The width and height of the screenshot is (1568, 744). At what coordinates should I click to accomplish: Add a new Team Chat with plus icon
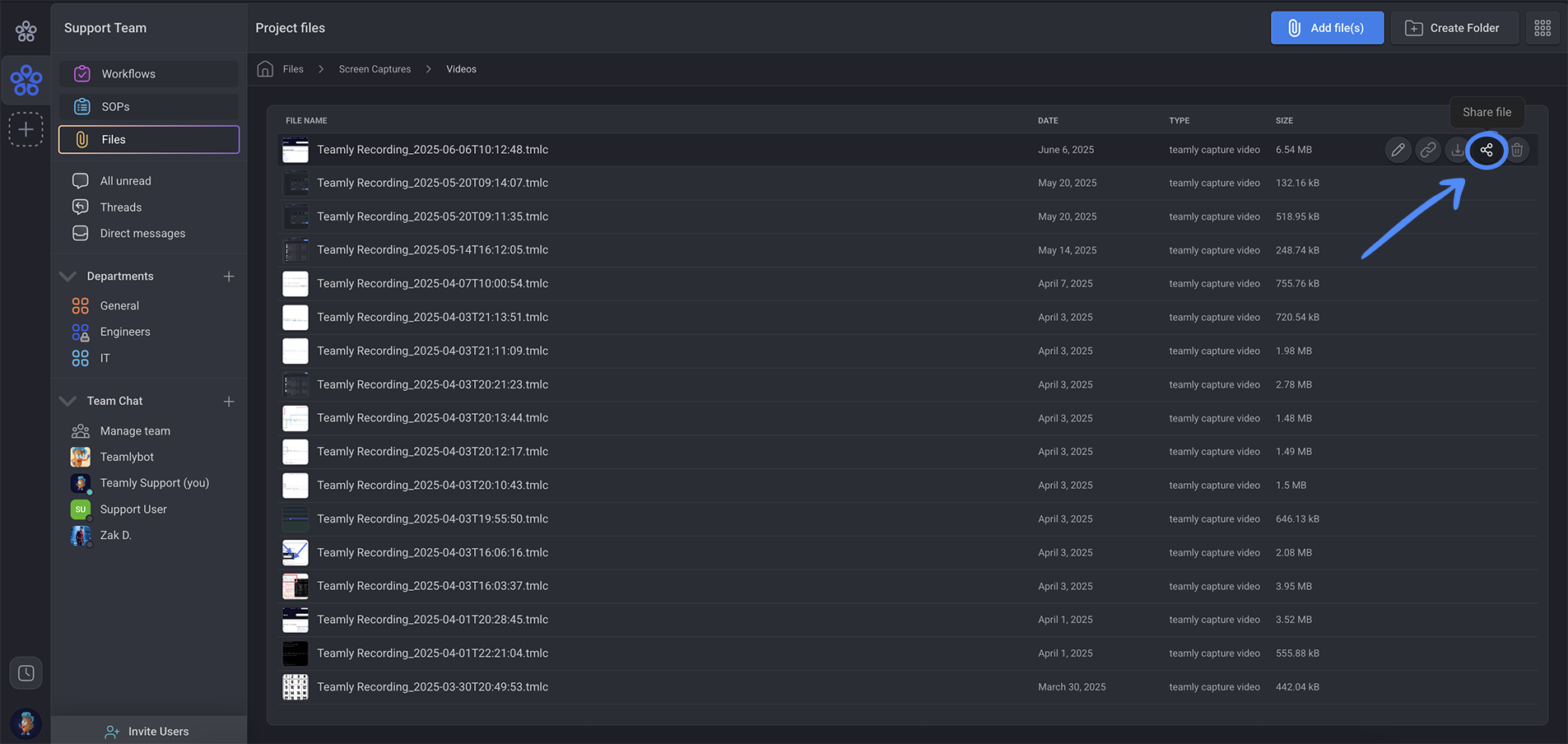[x=229, y=402]
